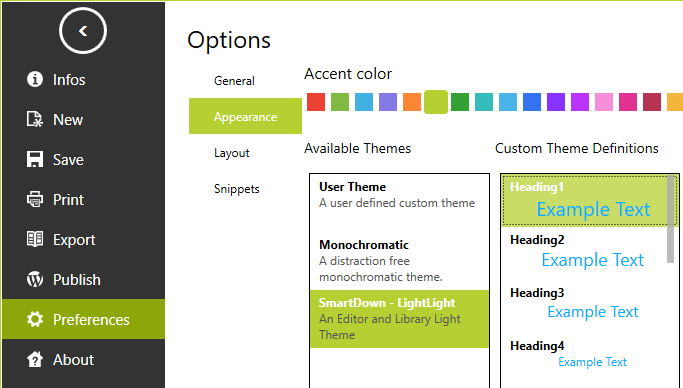Select the highlighted lime accent swatch

pyautogui.click(x=436, y=102)
